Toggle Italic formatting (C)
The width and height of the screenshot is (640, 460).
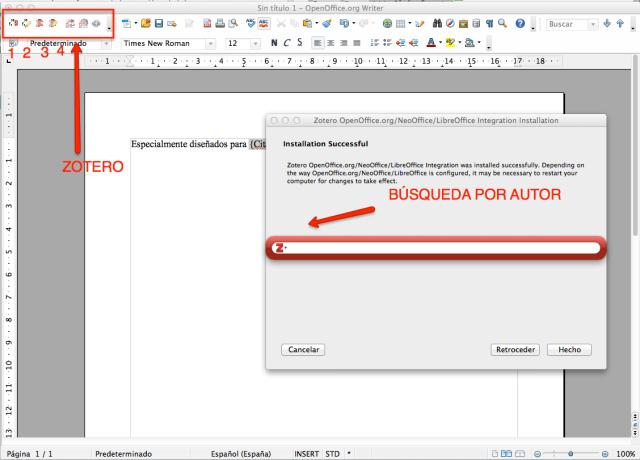point(287,44)
